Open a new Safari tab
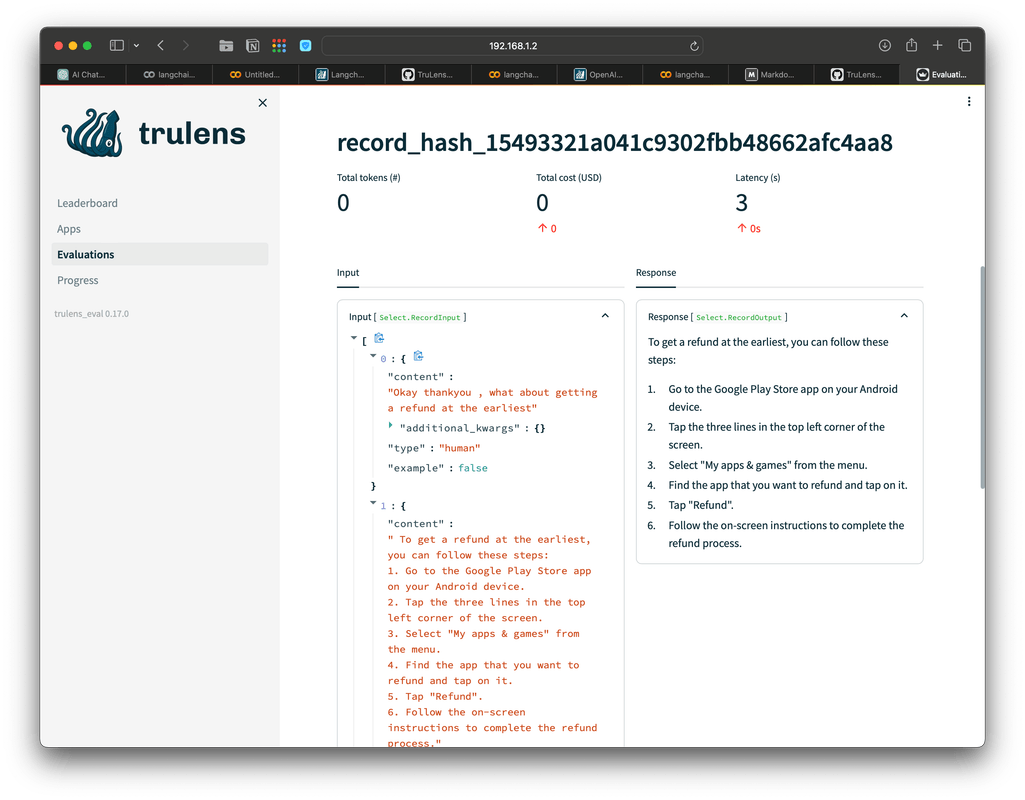 point(938,46)
